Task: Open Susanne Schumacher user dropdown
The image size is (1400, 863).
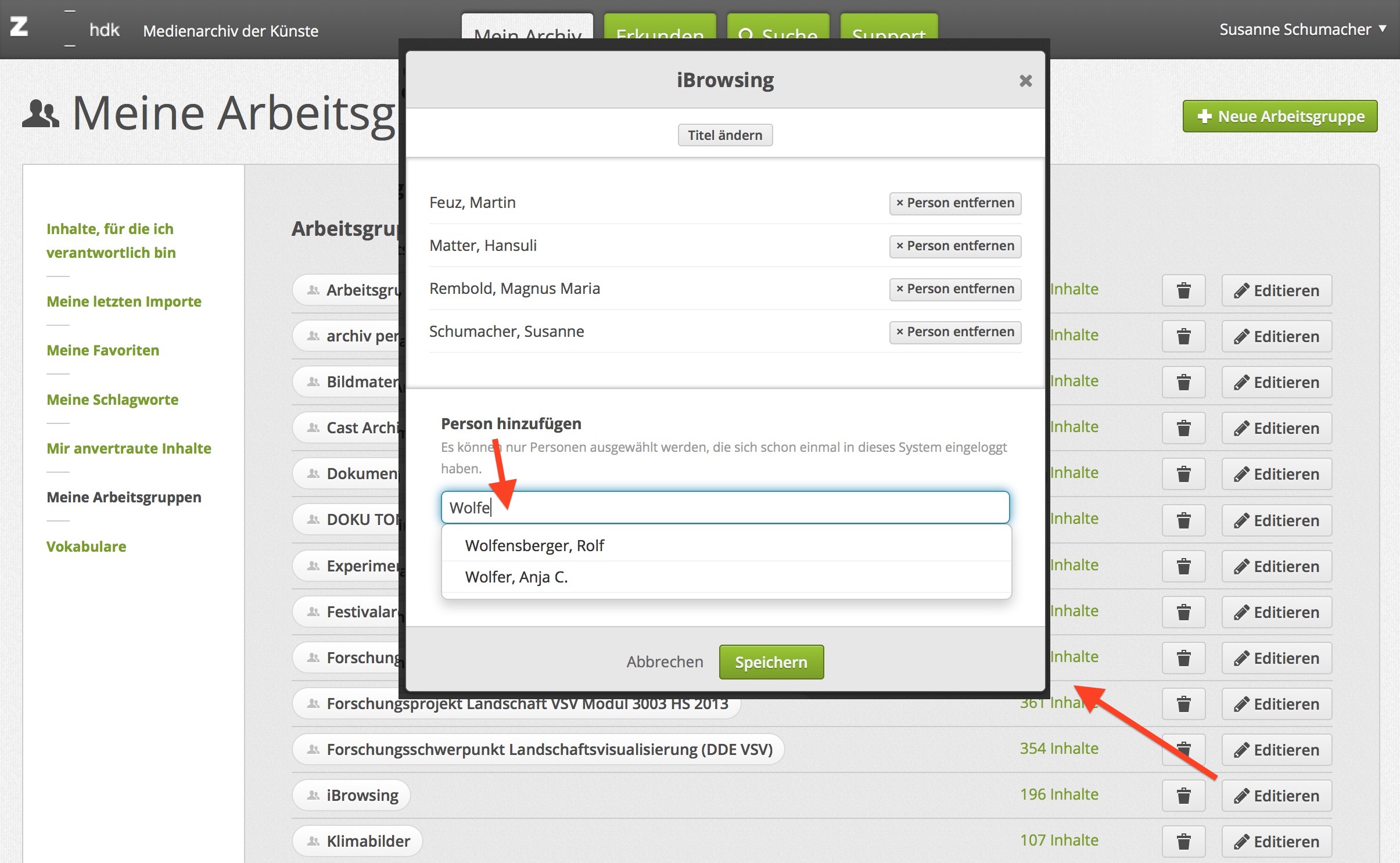Action: [1301, 30]
